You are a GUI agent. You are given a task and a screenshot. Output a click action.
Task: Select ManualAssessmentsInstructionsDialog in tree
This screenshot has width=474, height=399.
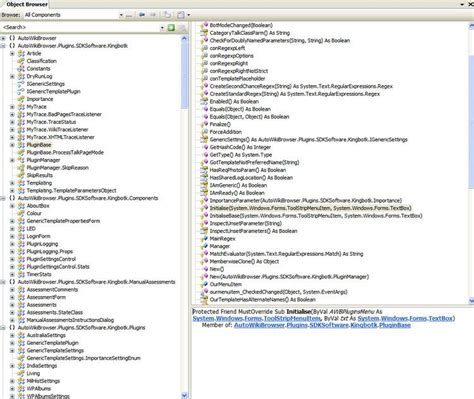[x=70, y=320]
